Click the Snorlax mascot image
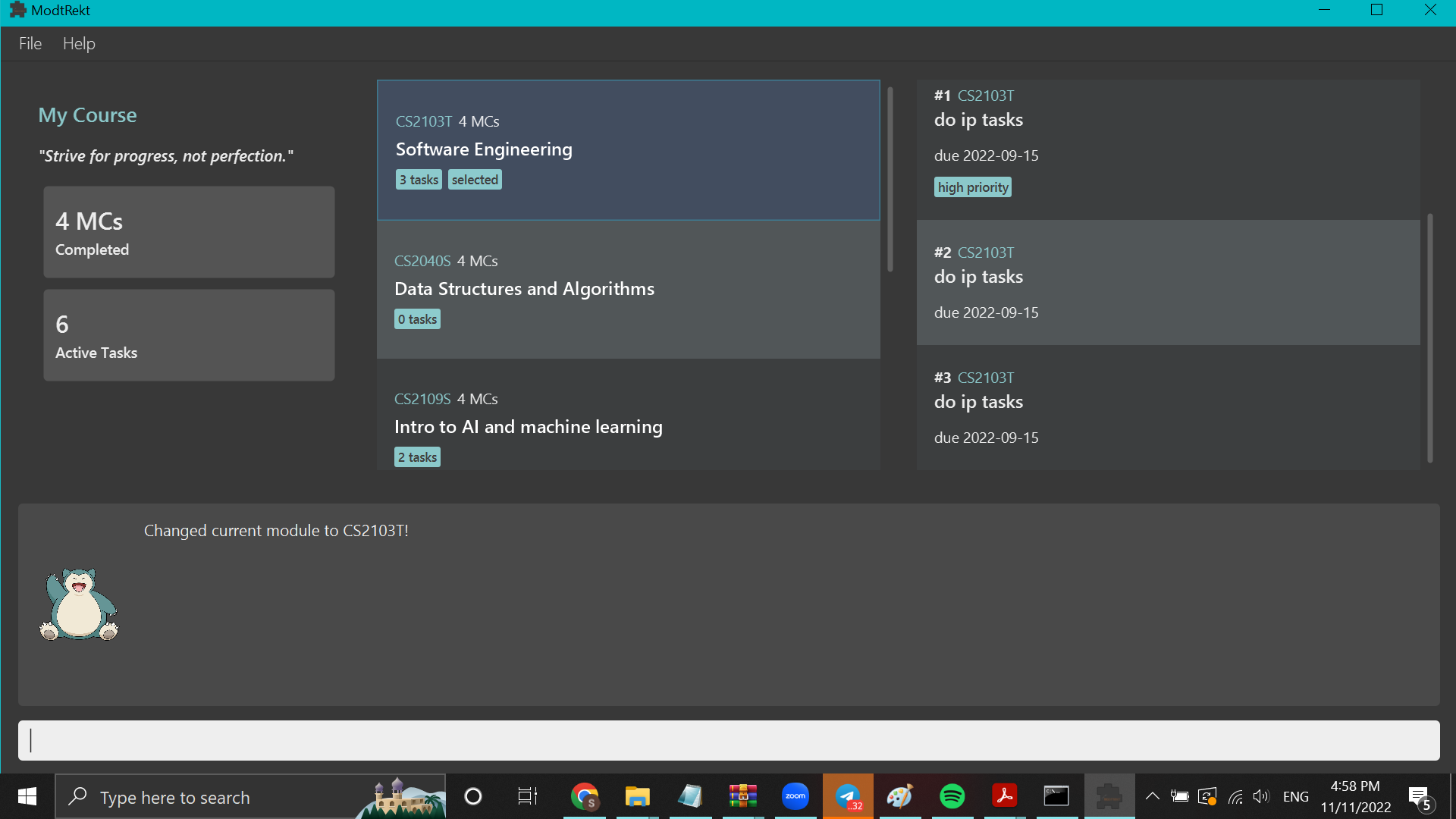This screenshot has height=819, width=1456. (x=79, y=604)
